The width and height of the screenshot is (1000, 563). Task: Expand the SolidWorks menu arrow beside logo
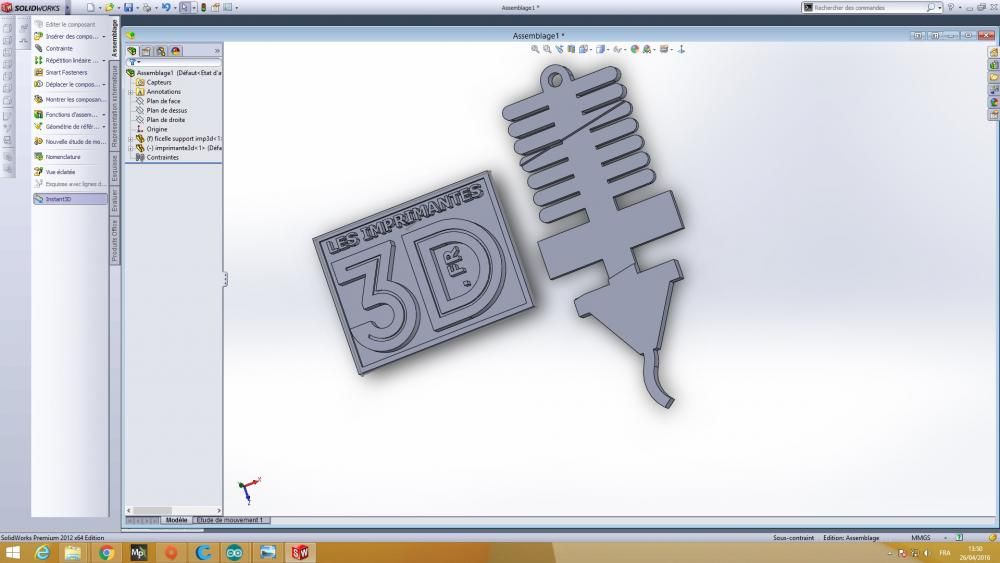tap(68, 8)
